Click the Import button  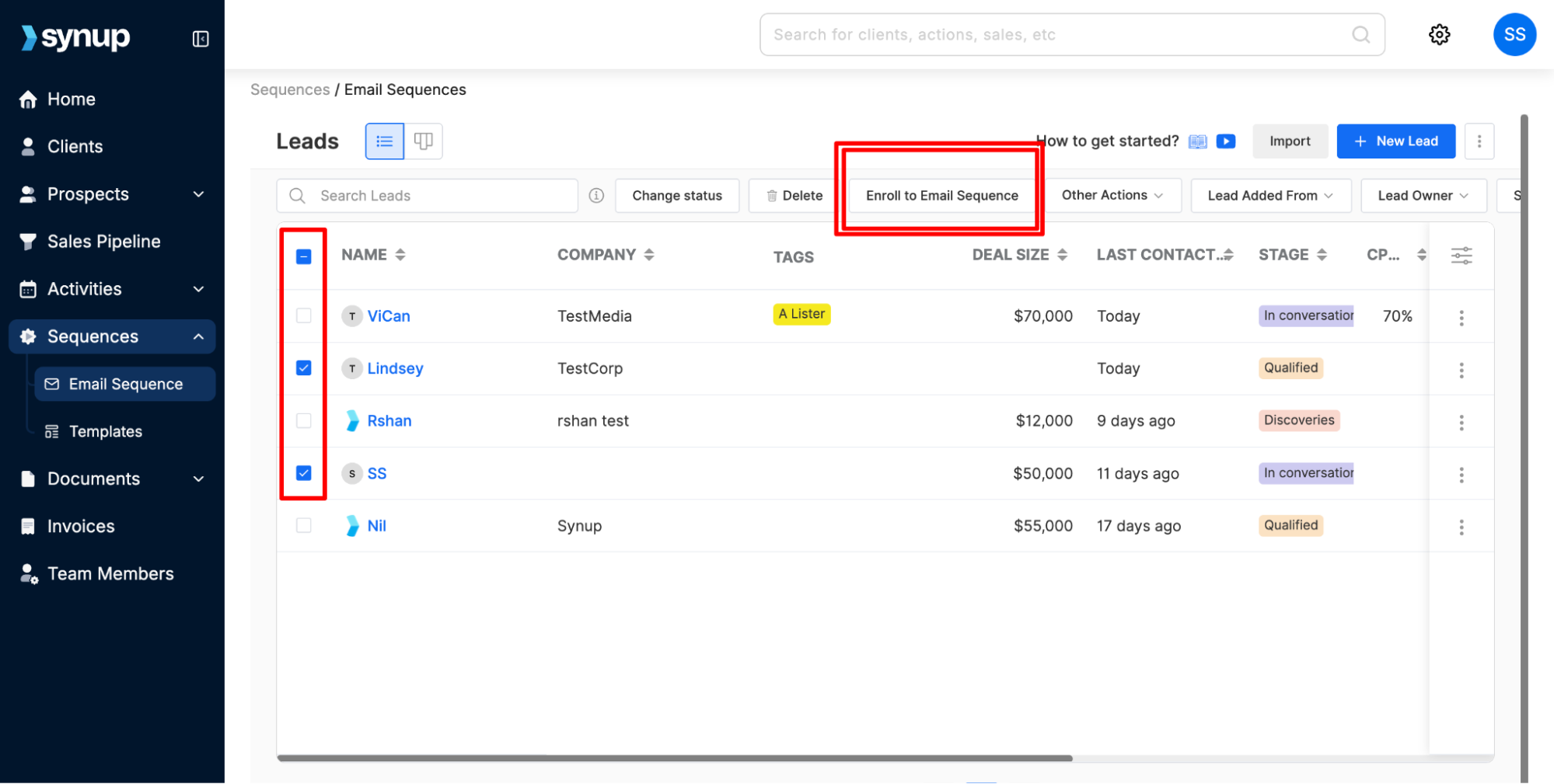pyautogui.click(x=1290, y=141)
